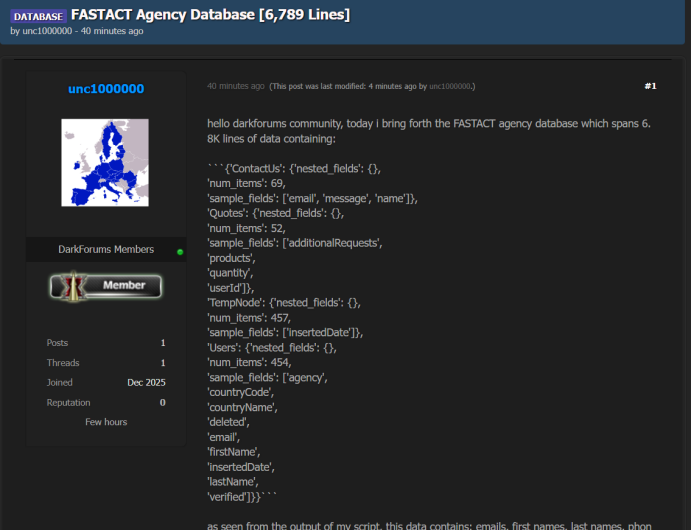Click the ContactUs sample_fields line

coord(312,198)
